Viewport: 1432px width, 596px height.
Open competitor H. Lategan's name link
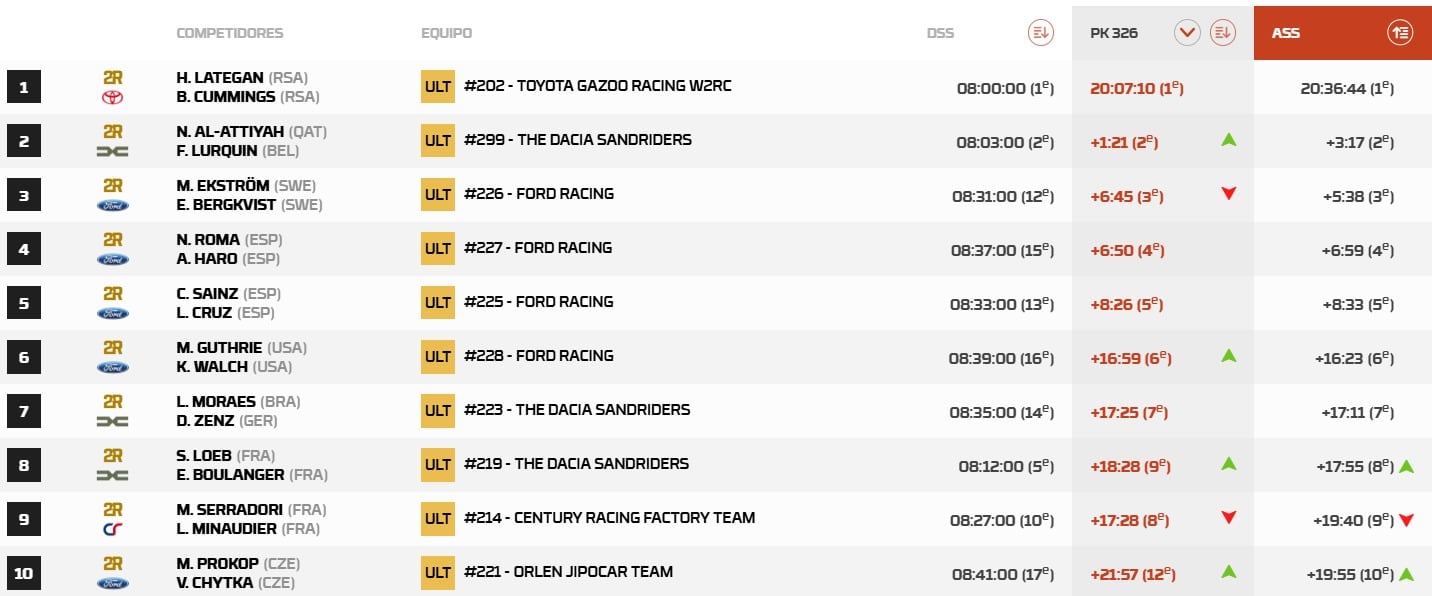click(222, 77)
